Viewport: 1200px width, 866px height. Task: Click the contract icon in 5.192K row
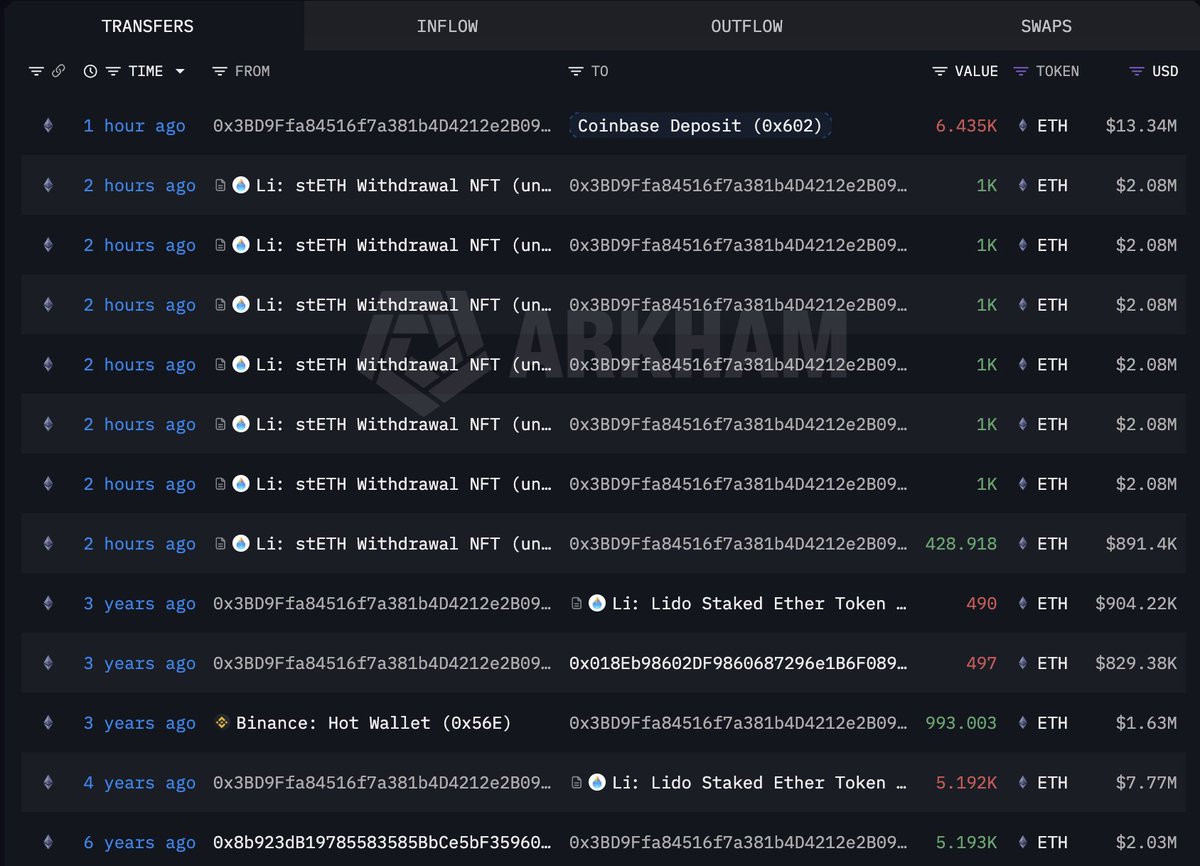[x=577, y=783]
